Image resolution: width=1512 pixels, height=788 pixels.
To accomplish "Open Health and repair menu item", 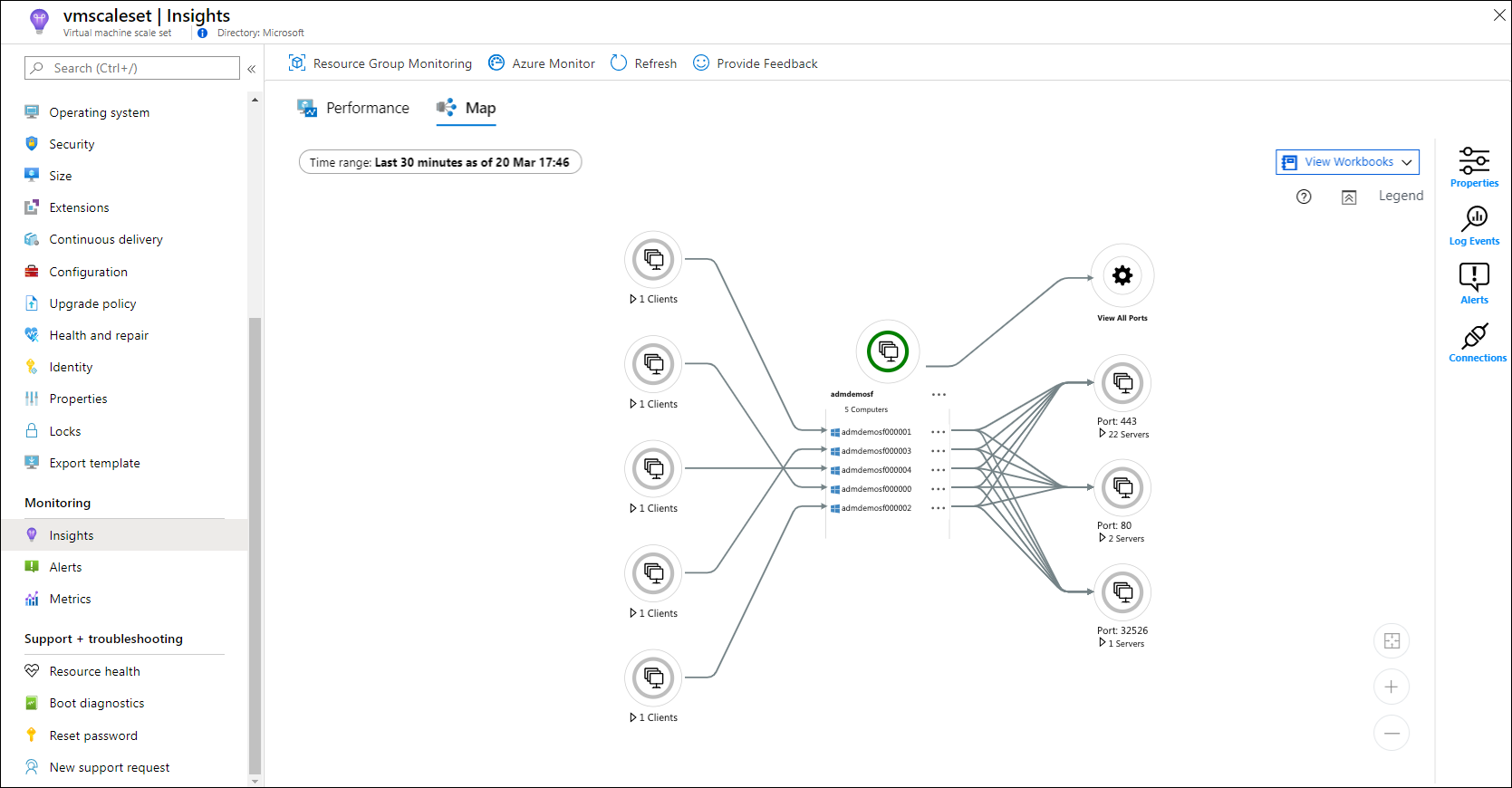I will pos(99,336).
